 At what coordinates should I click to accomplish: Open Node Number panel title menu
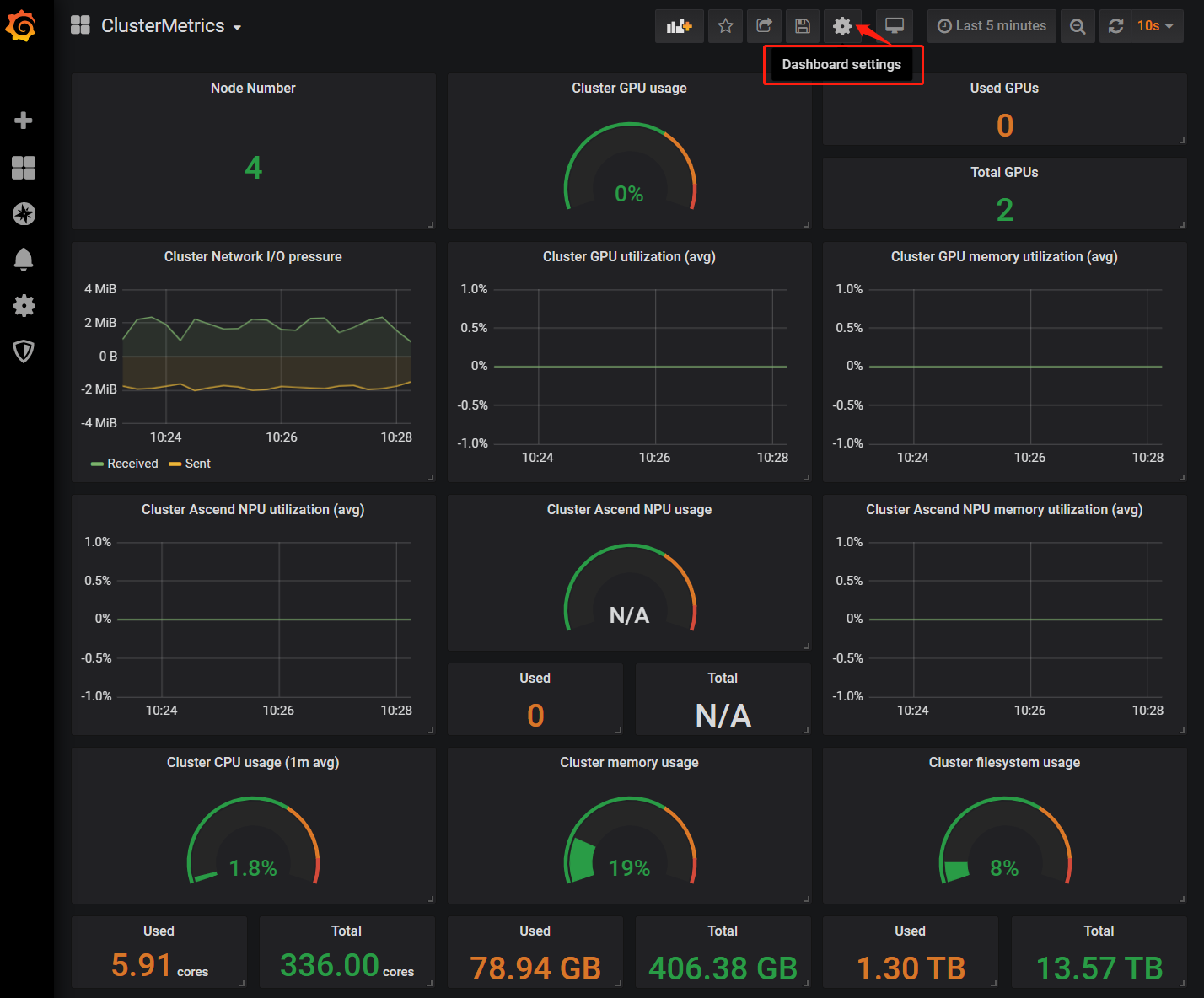coord(253,88)
